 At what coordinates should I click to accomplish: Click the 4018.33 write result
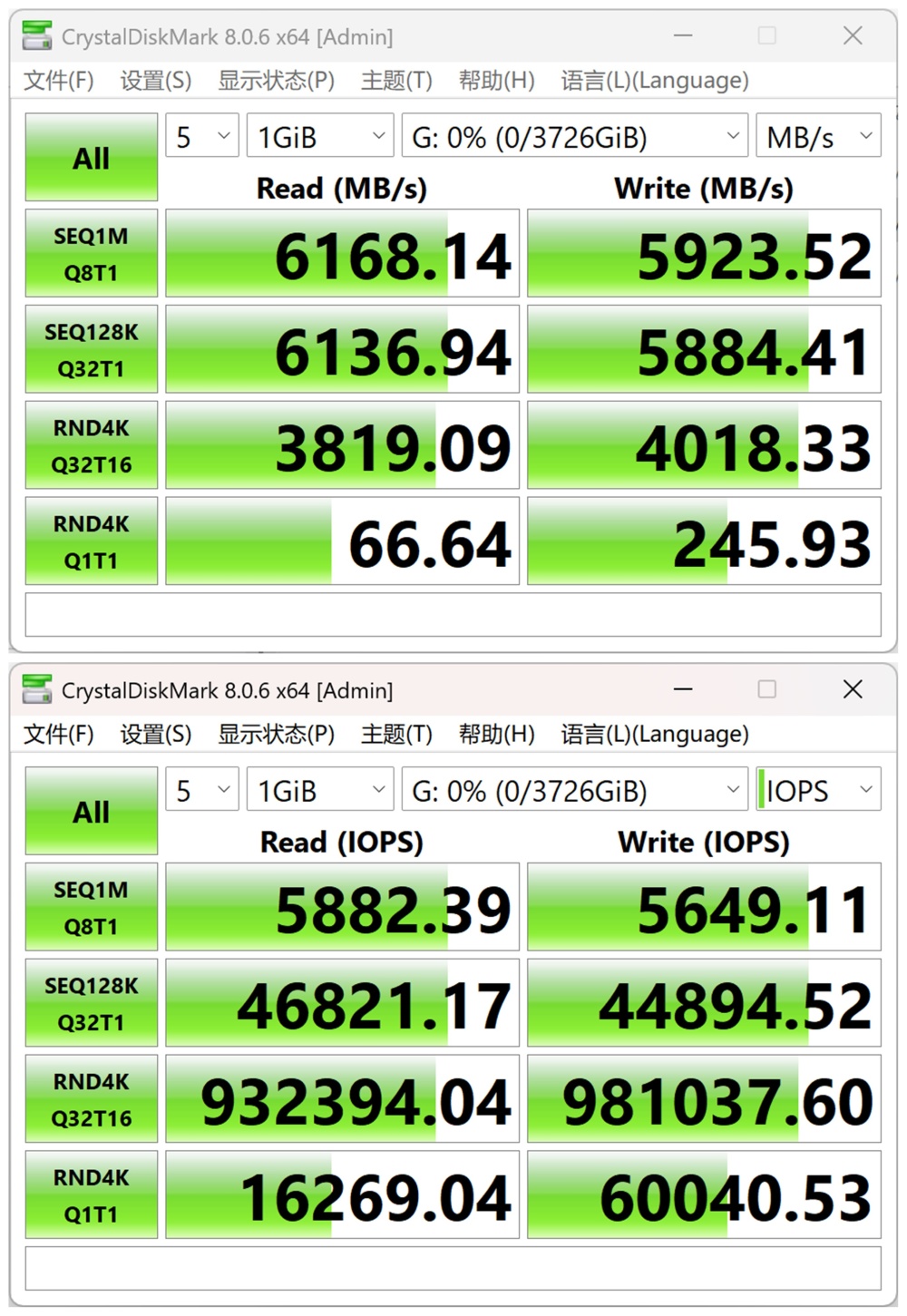click(x=704, y=446)
